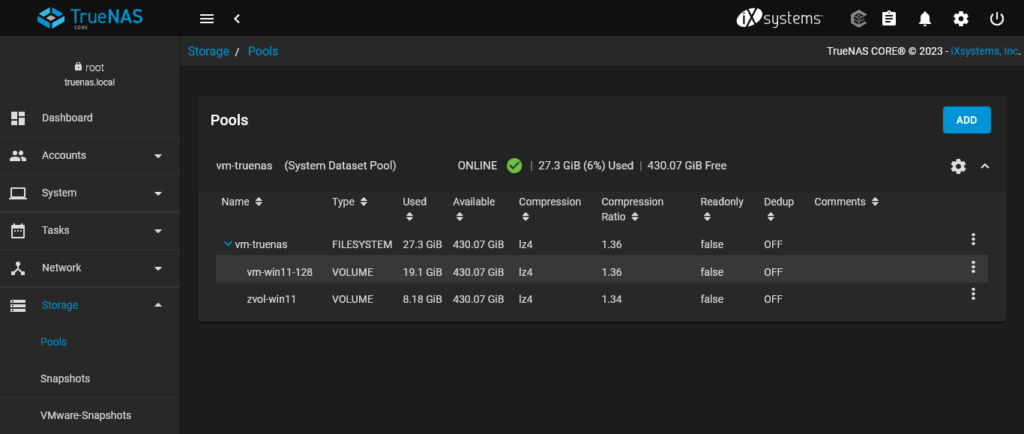This screenshot has width=1024, height=434.
Task: Open the task manager clipboard icon
Action: tap(888, 18)
